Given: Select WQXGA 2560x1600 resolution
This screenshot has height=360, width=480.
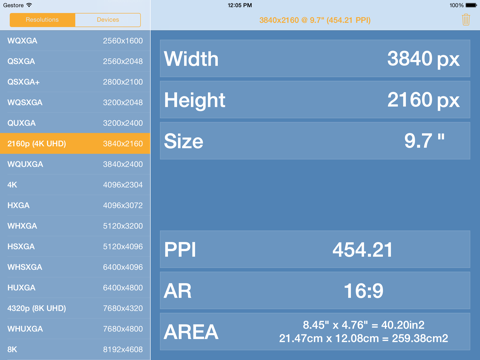Looking at the screenshot, I should 75,41.
